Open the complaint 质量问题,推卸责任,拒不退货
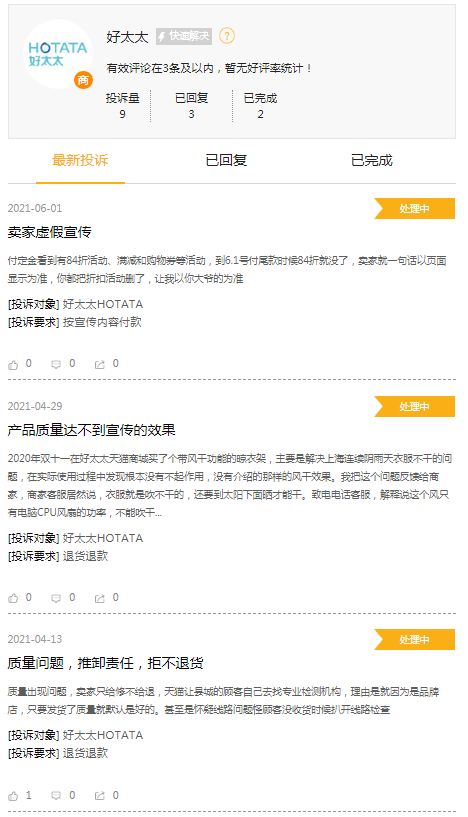 click(x=105, y=663)
